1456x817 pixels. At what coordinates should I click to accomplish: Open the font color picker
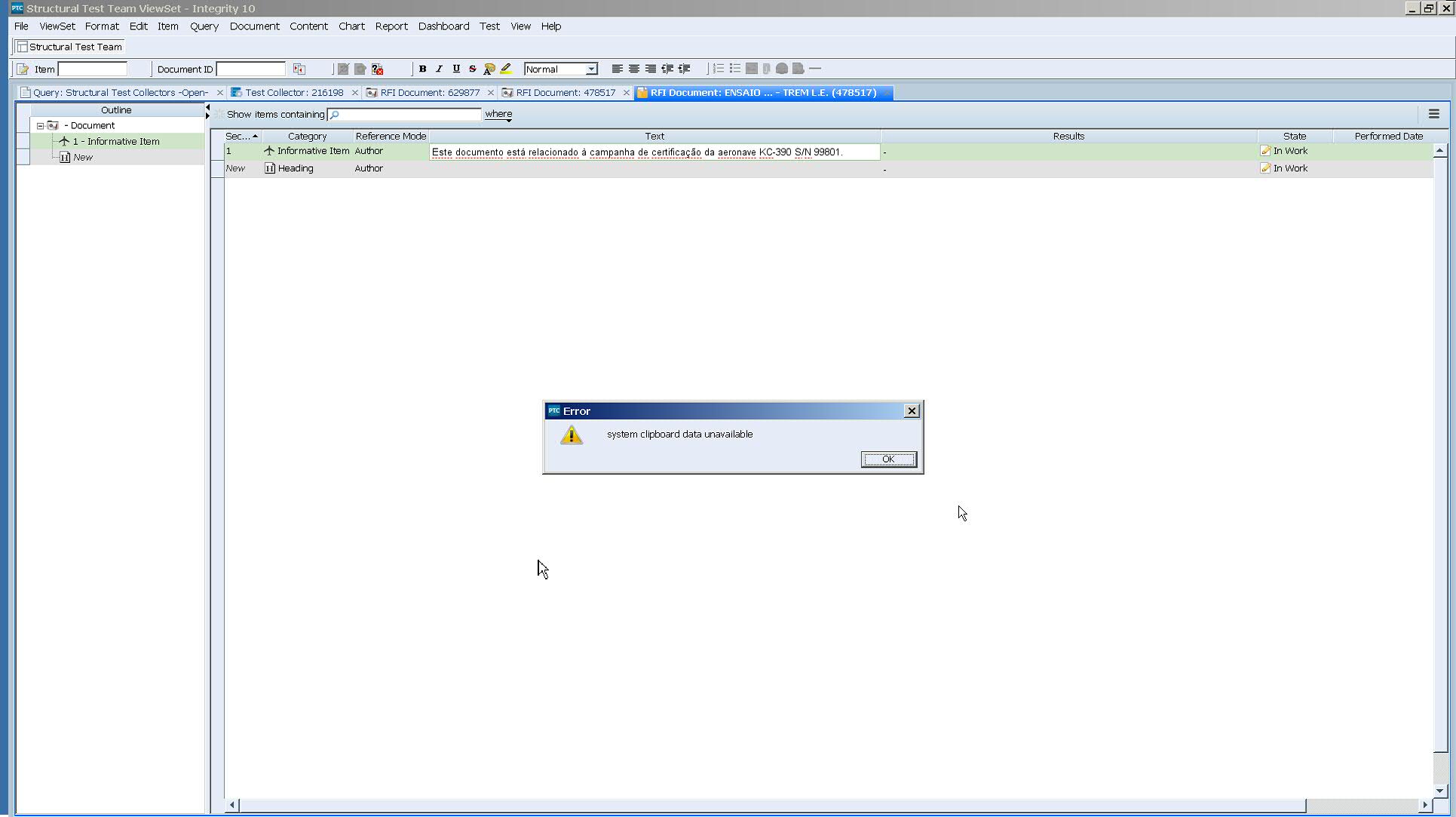pyautogui.click(x=489, y=69)
